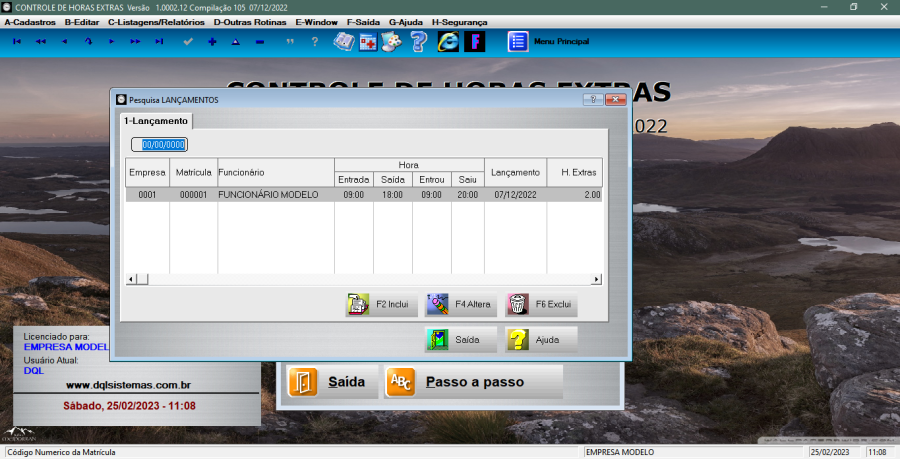Click the grid's horizontal scrollbar right arrow

pyautogui.click(x=597, y=280)
